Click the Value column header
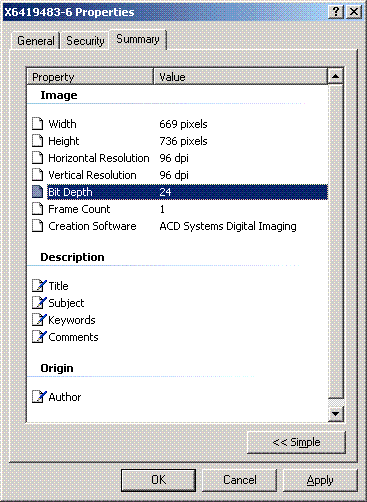The image size is (367, 502). [240, 77]
